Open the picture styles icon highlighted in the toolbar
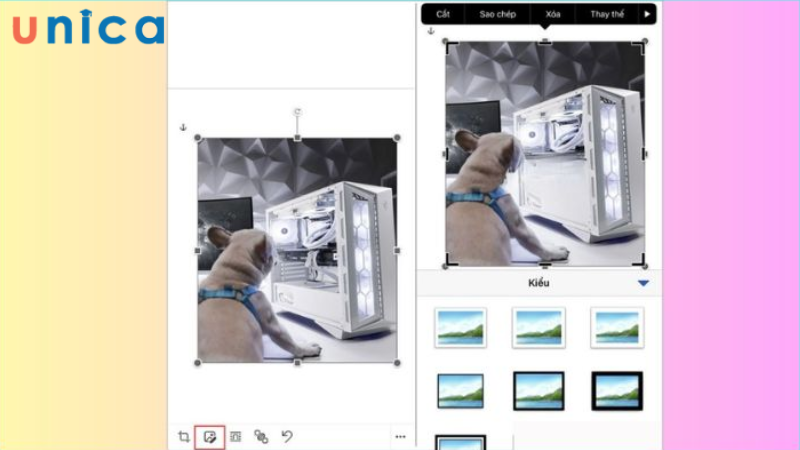800x450 pixels. 210,437
